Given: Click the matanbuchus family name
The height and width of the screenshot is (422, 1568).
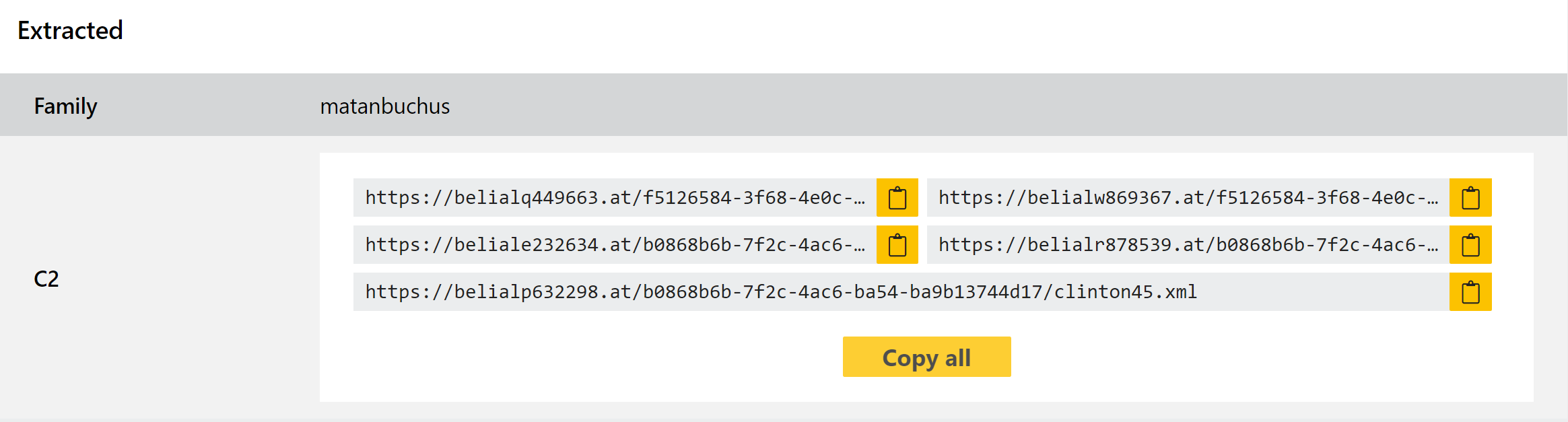Looking at the screenshot, I should (385, 106).
